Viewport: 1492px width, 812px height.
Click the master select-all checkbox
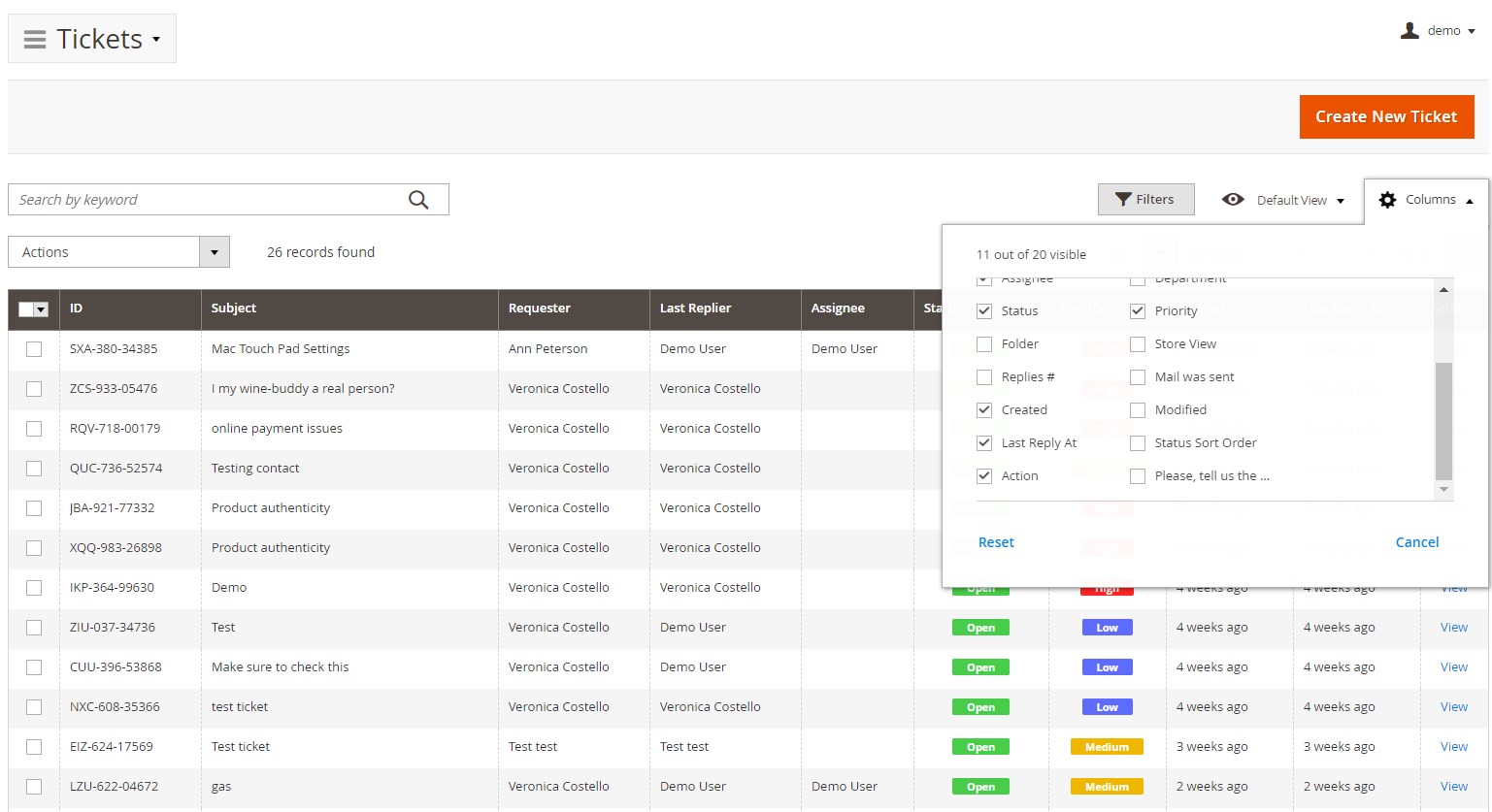pyautogui.click(x=26, y=309)
